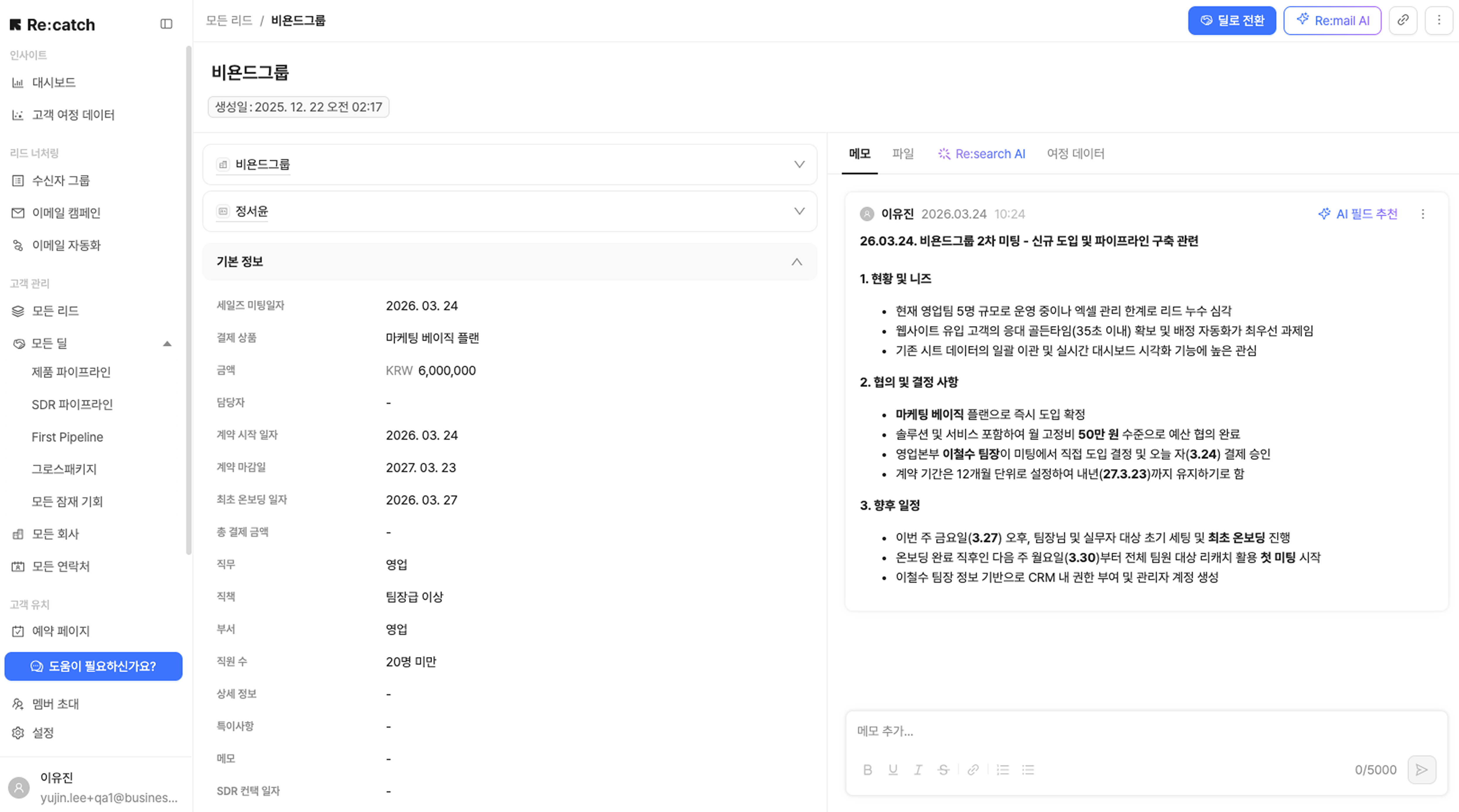Open the top-right more options menu

click(1438, 21)
